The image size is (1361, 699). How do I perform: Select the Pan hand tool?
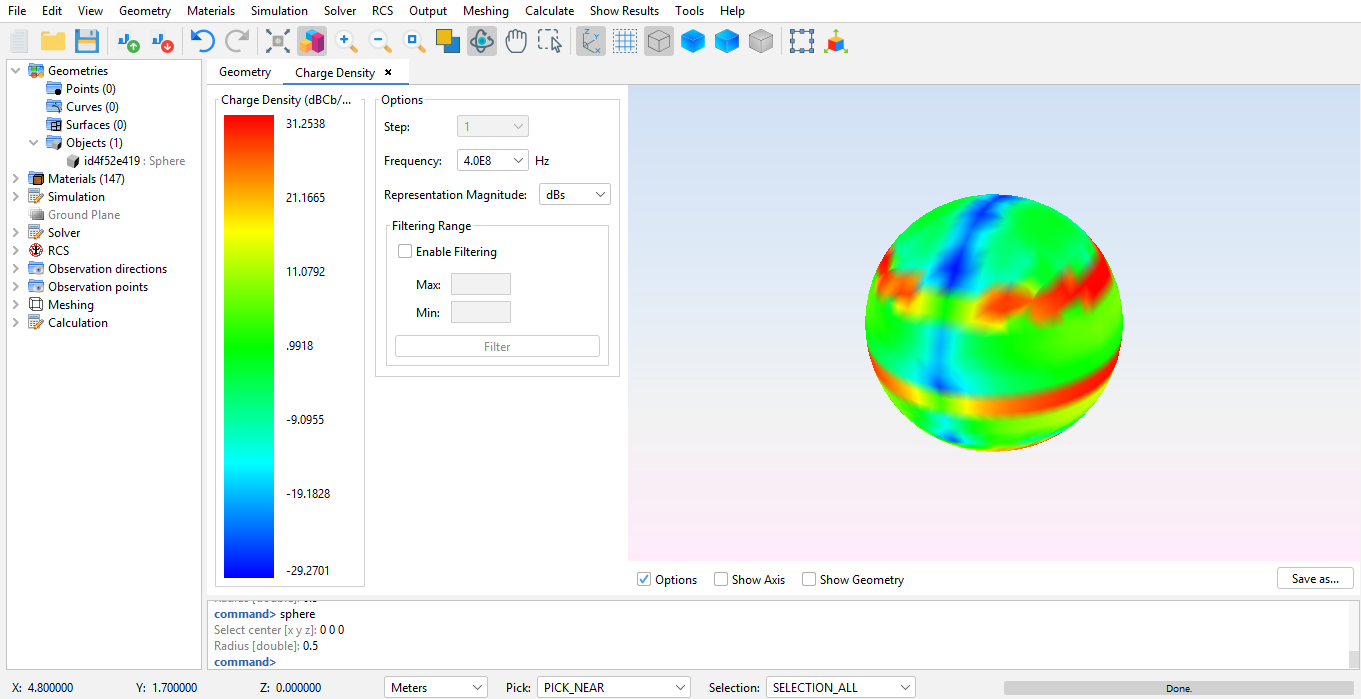point(515,41)
